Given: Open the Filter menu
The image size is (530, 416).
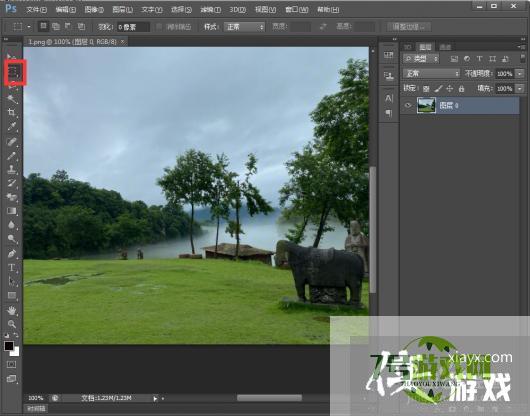Looking at the screenshot, I should (210, 9).
